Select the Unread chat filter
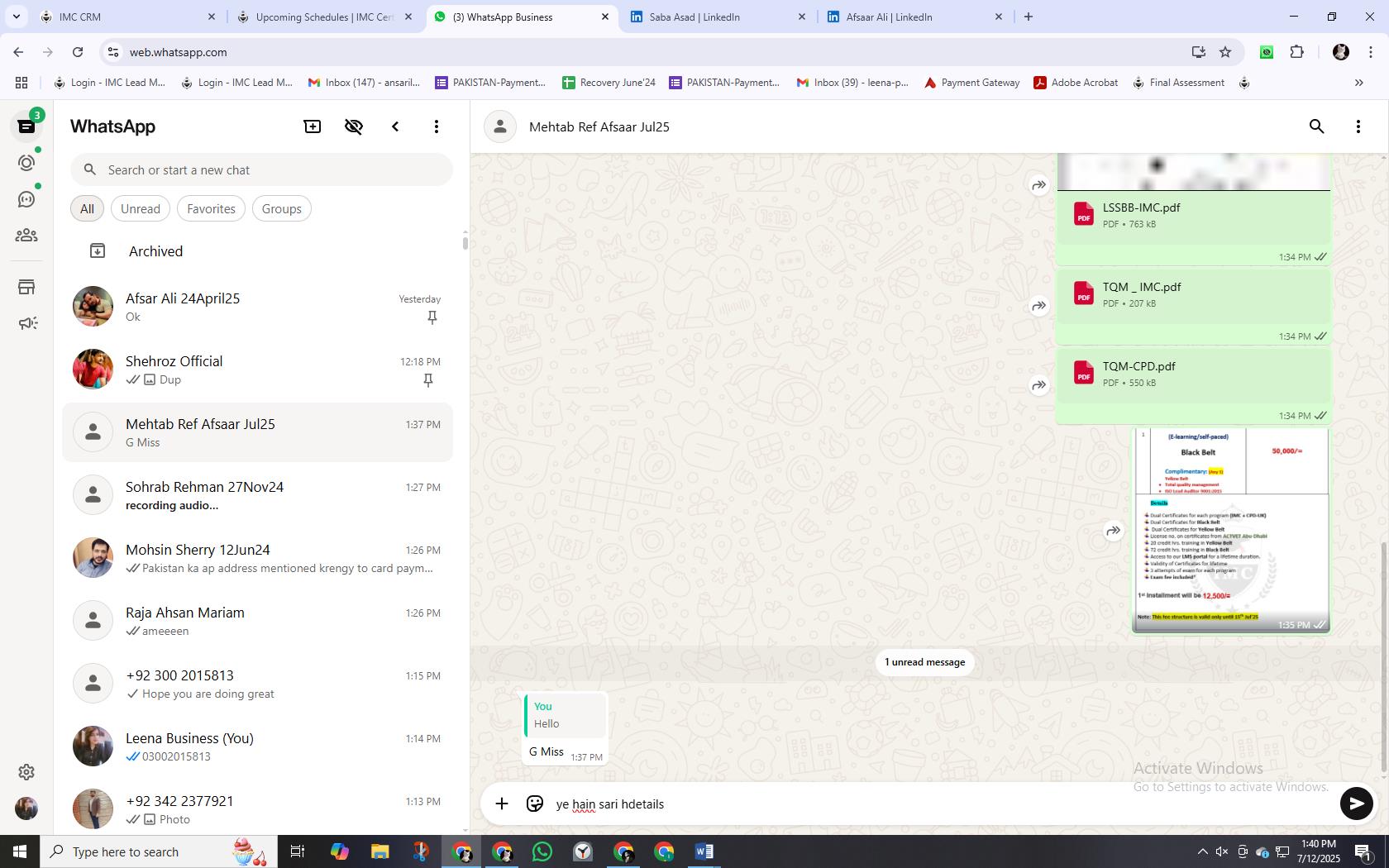Screen dimensions: 1389x868 click(141, 209)
